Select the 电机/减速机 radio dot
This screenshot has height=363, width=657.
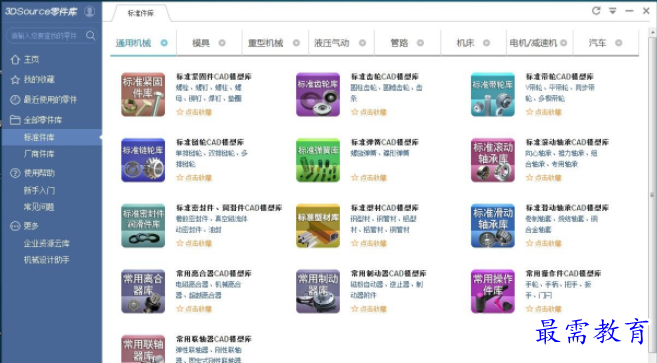coord(564,43)
